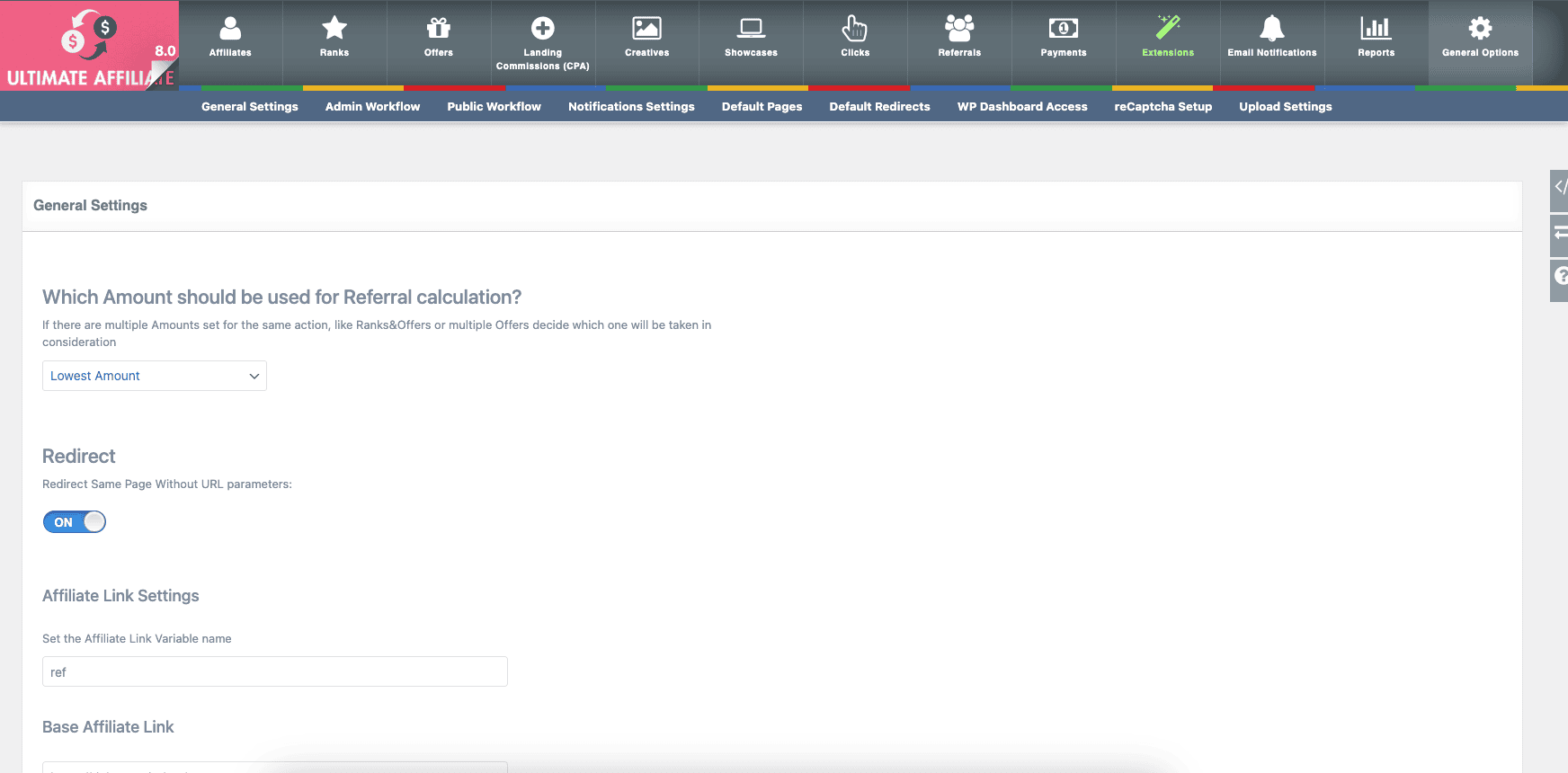The image size is (1568, 773).
Task: Turn off the Redirect Same Page toggle
Action: point(75,522)
